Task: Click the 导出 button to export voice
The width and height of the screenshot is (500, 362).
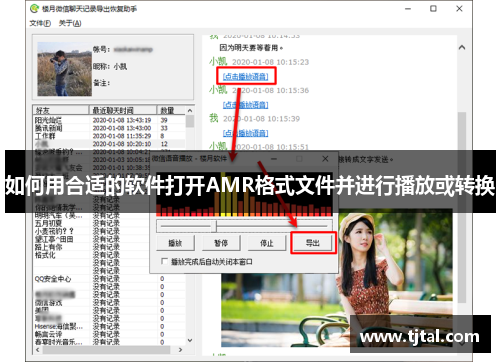Action: click(313, 243)
